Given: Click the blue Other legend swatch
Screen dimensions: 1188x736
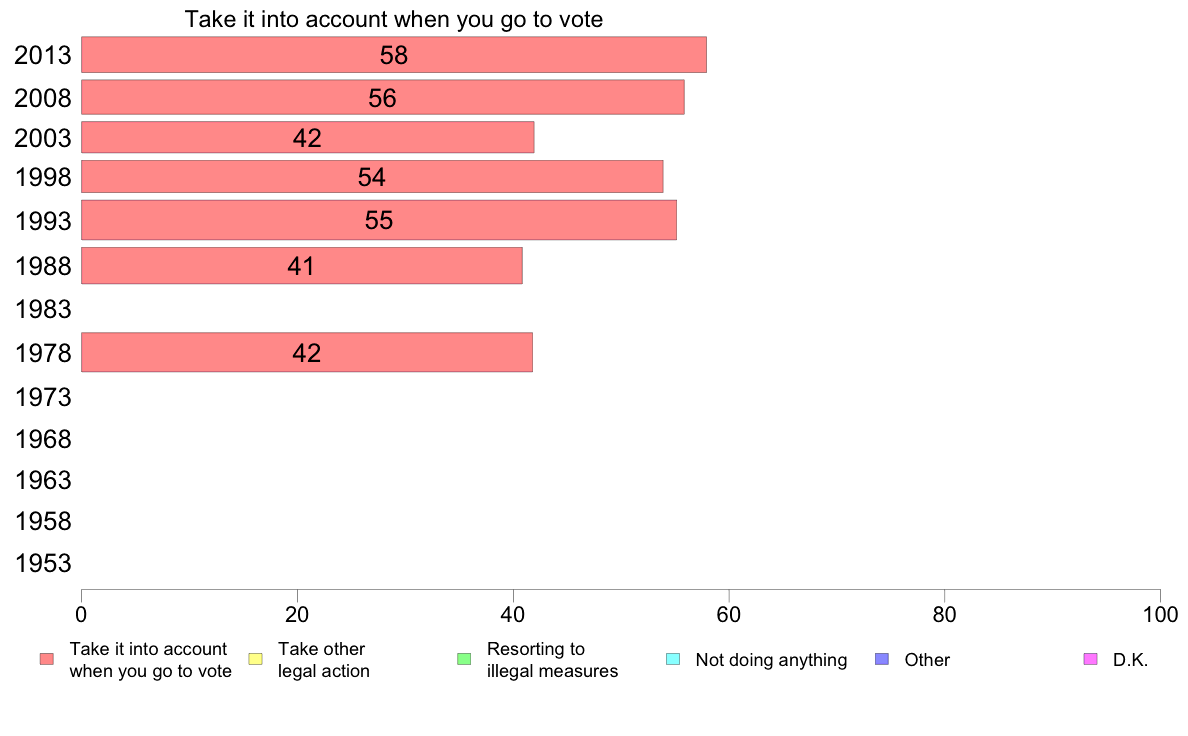Looking at the screenshot, I should 882,659.
